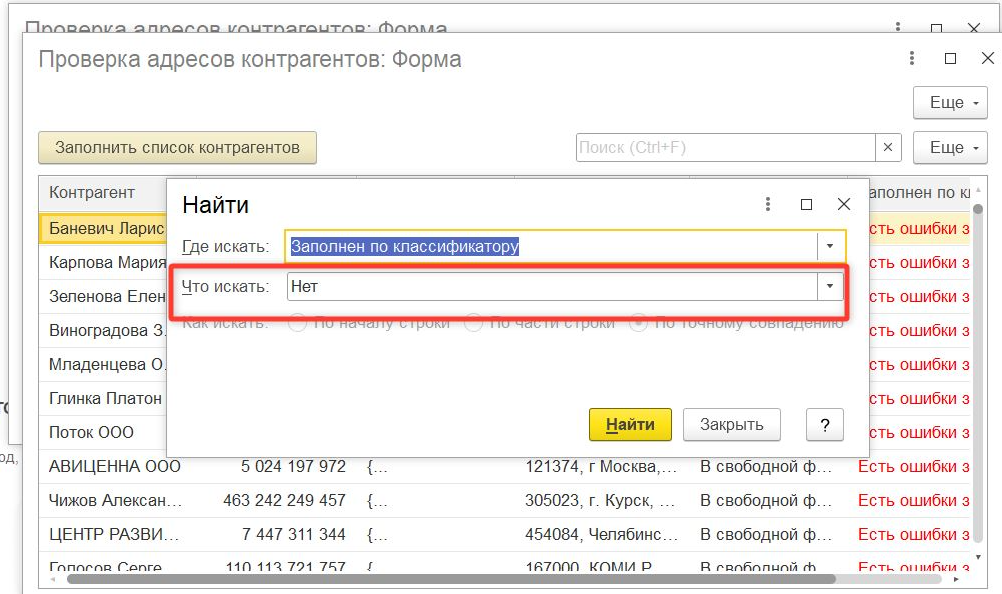Viewport: 1002px width, 594px height.
Task: Maximize the main form window
Action: 950,59
